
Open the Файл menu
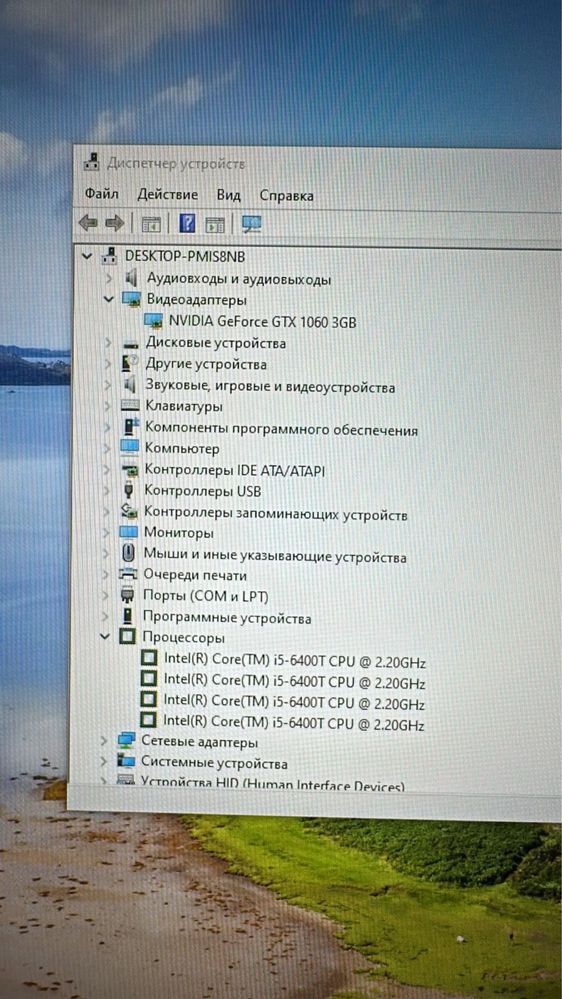click(x=101, y=193)
